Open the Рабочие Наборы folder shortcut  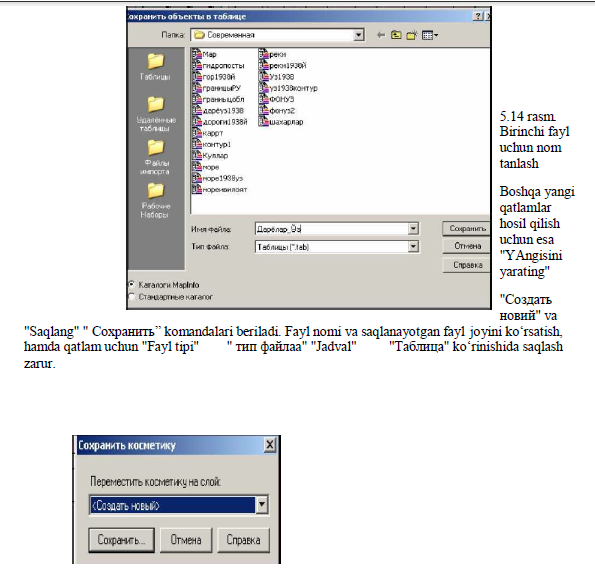(x=155, y=200)
